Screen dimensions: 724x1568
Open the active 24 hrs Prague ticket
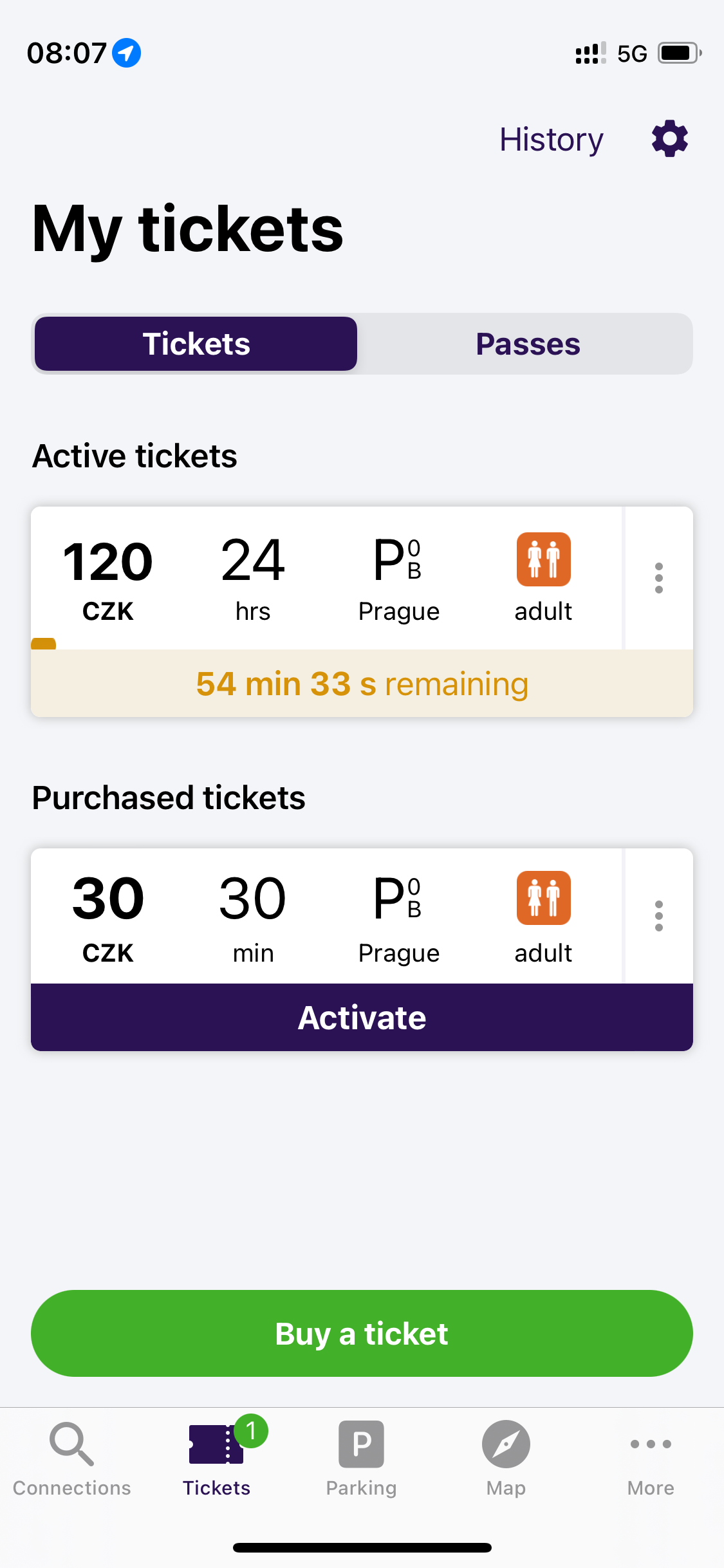point(327,578)
